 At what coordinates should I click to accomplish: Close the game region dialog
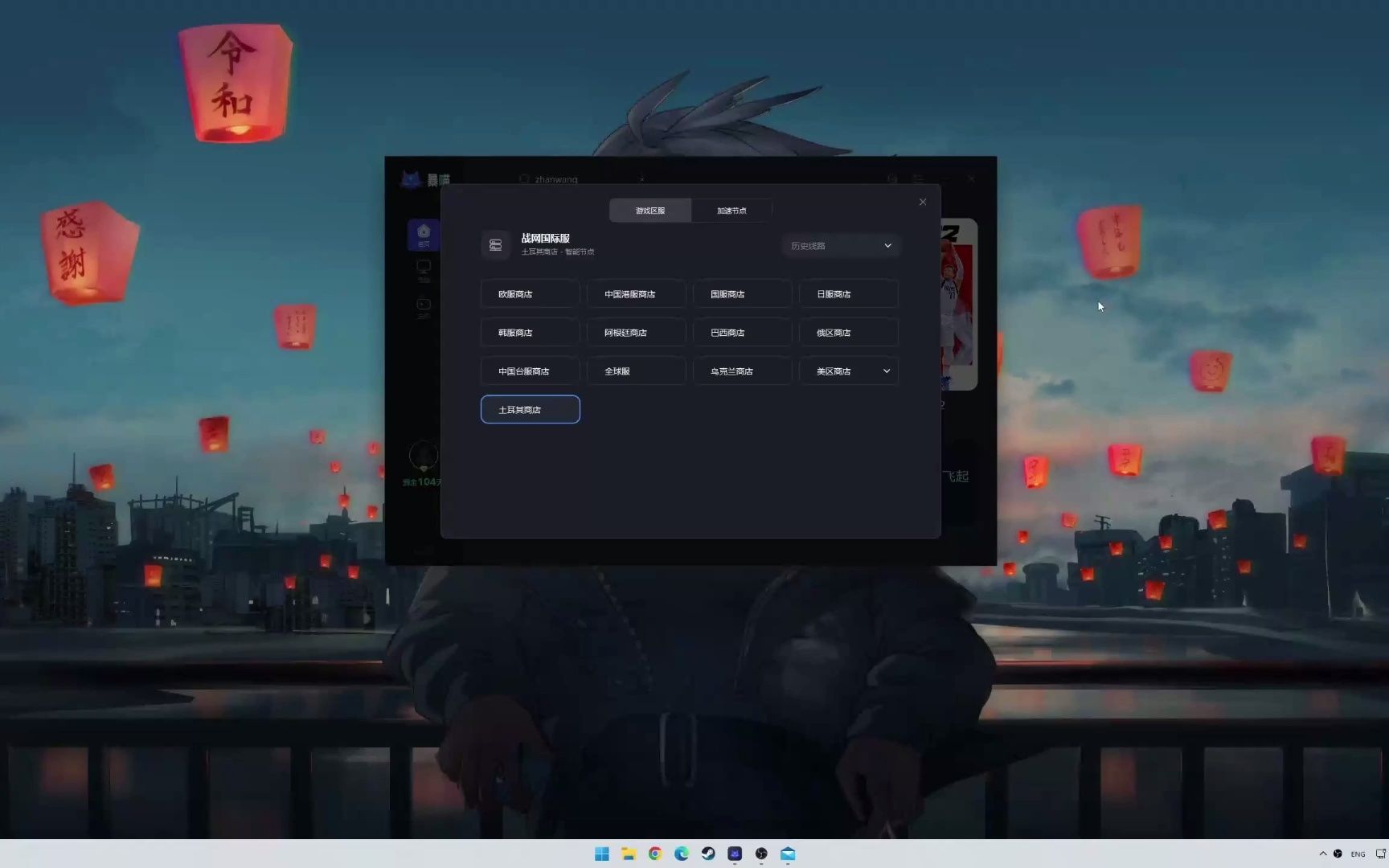[923, 202]
